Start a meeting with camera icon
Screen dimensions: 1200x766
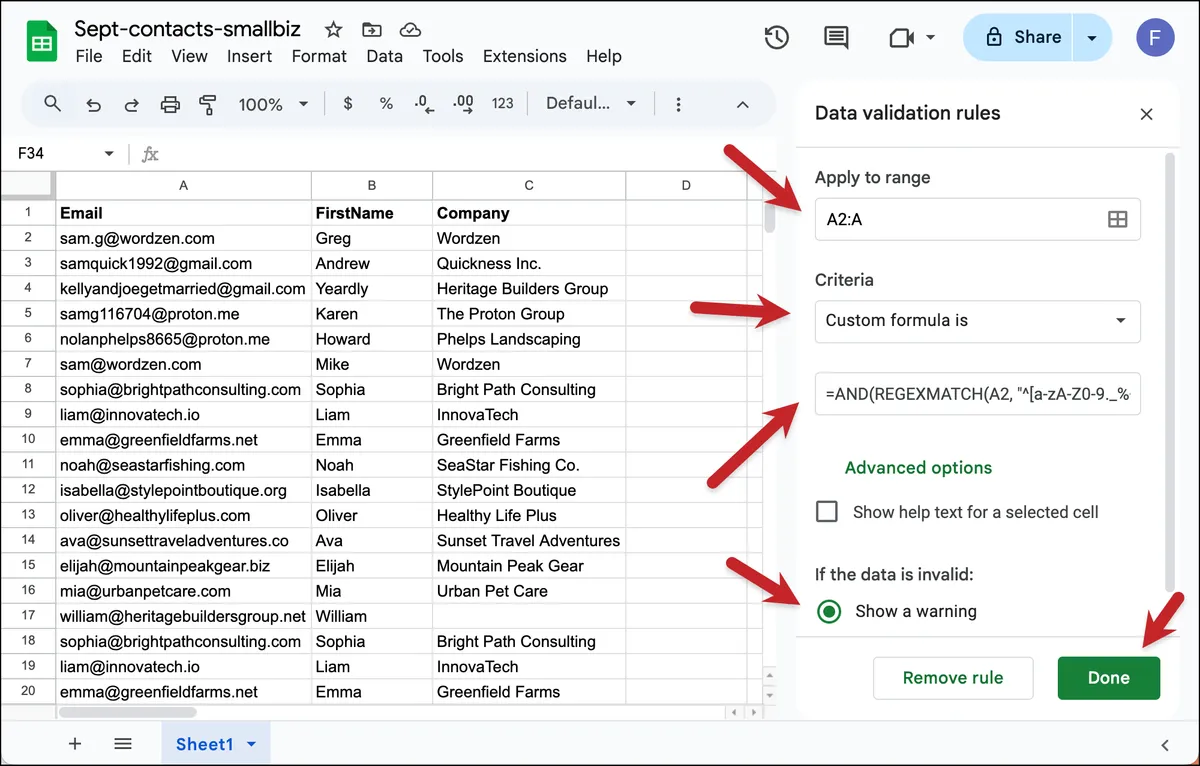pos(902,38)
